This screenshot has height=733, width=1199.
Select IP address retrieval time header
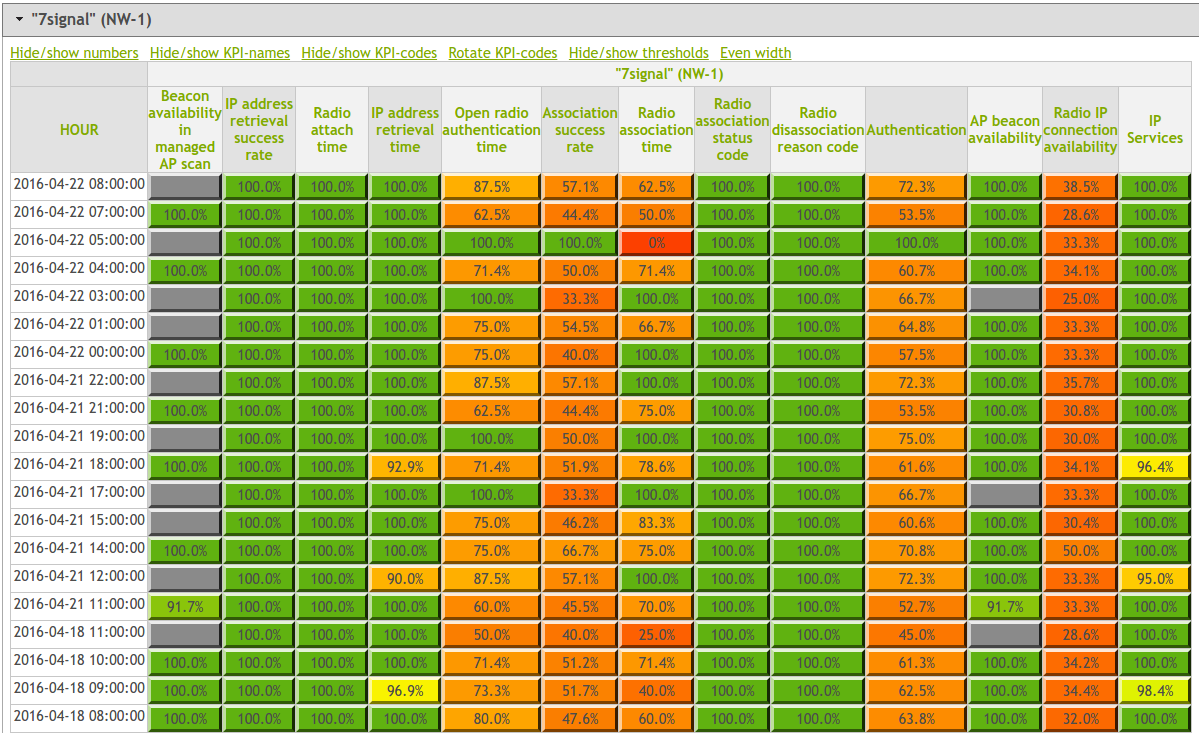(x=405, y=130)
